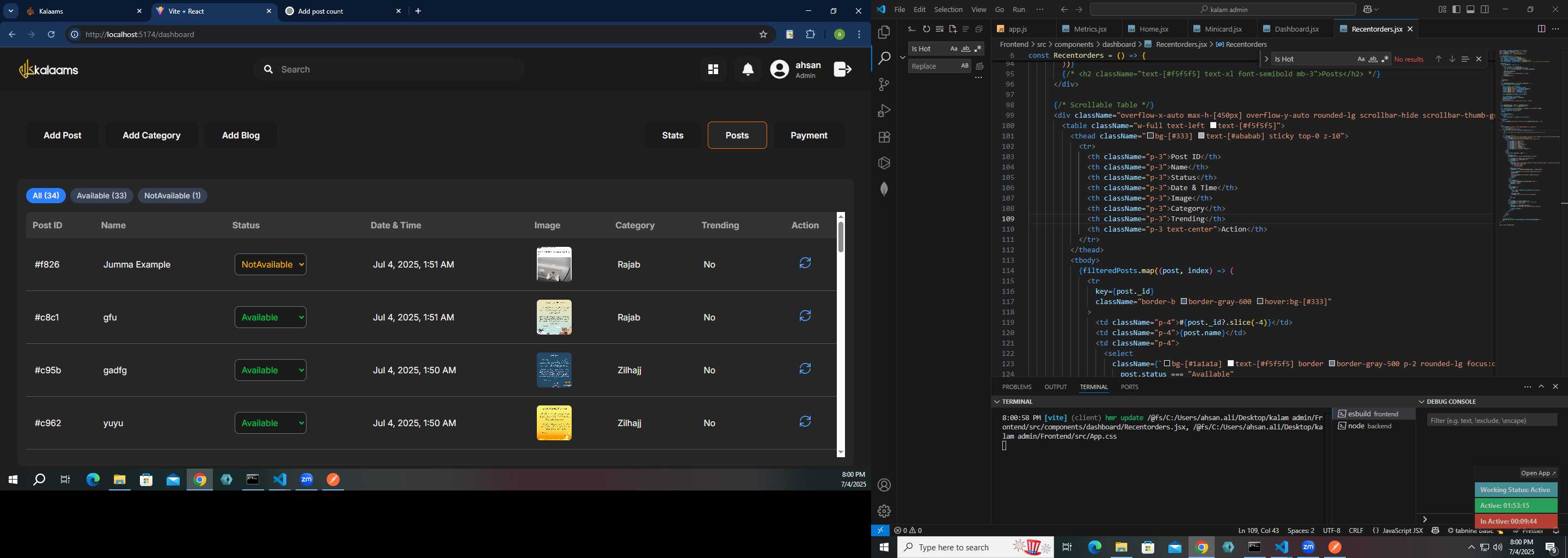Open the Extensions view in VS Code
The width and height of the screenshot is (1568, 558).
(884, 137)
